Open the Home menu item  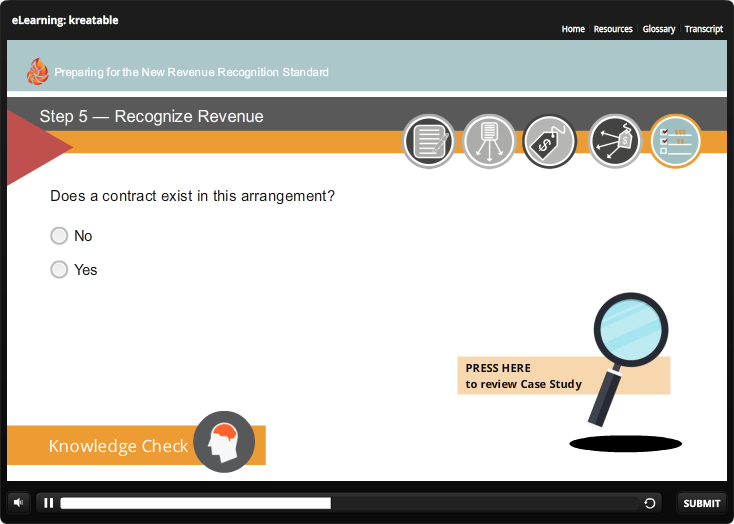pyautogui.click(x=573, y=29)
